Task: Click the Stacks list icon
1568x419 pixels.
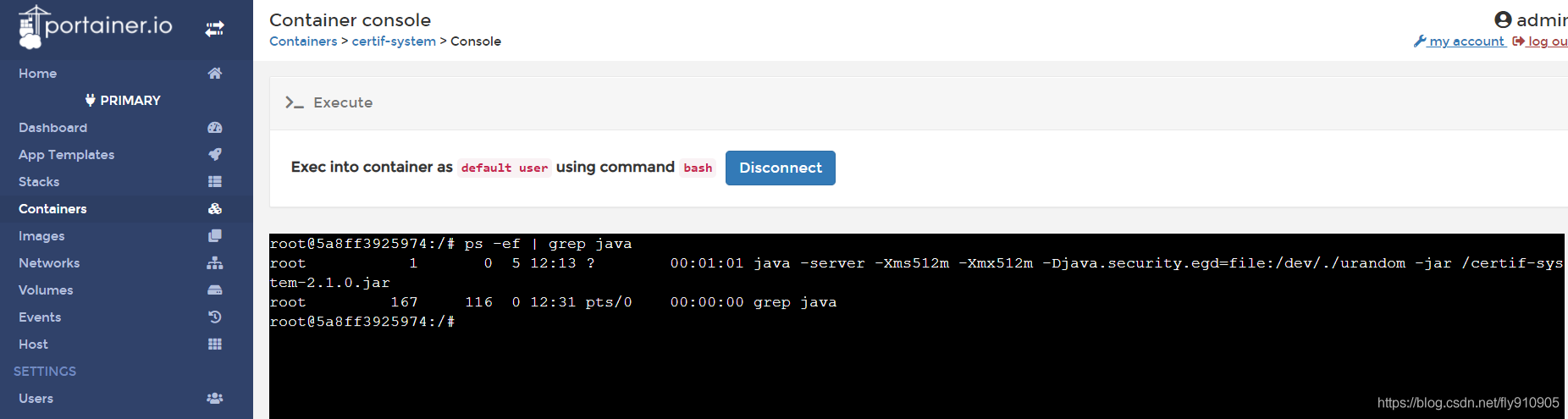Action: coord(215,182)
